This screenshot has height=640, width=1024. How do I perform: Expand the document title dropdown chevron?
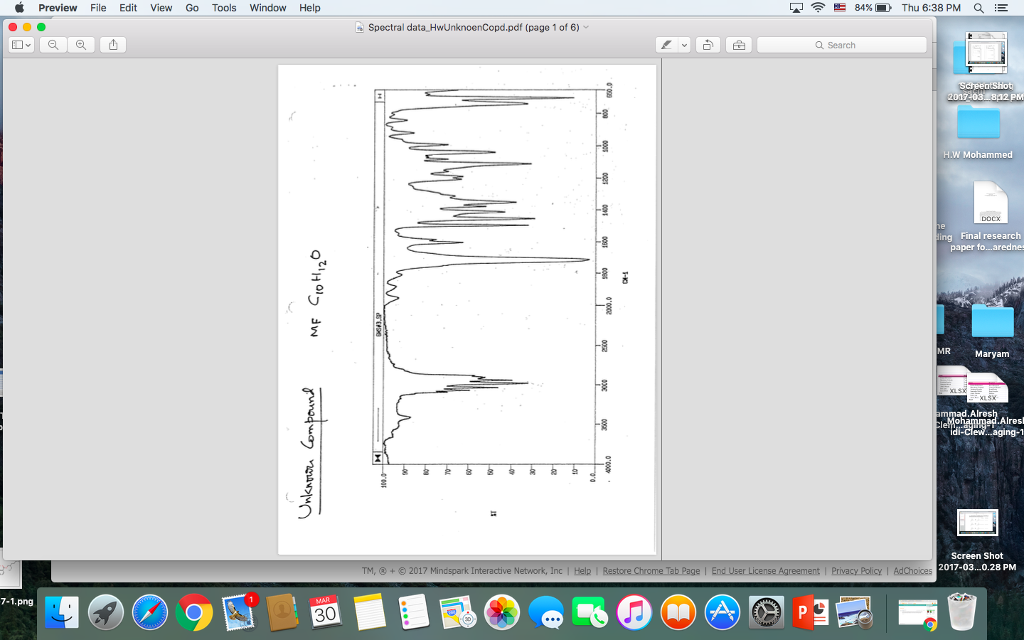[586, 27]
